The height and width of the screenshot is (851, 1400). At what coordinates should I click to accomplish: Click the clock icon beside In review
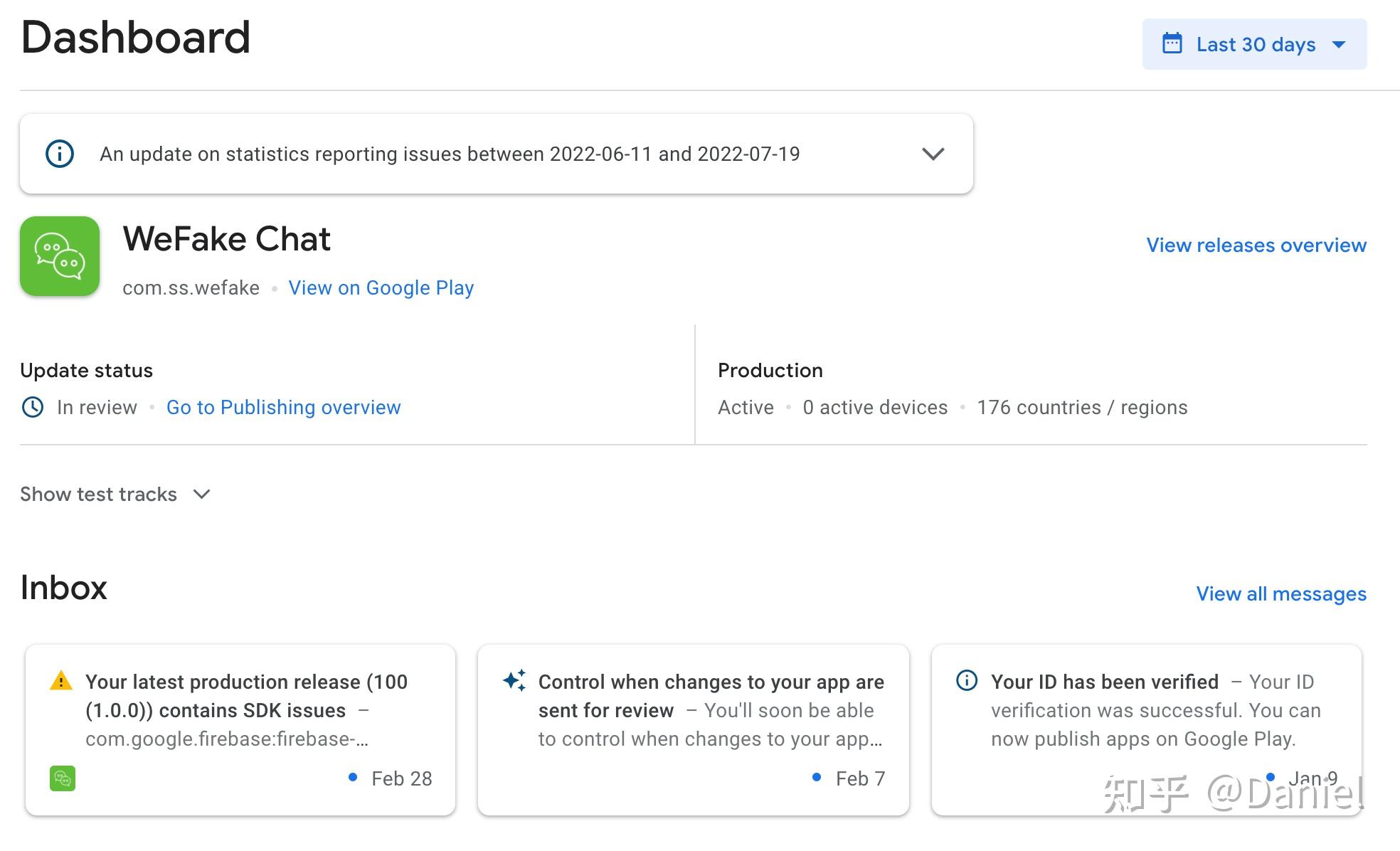click(x=33, y=407)
